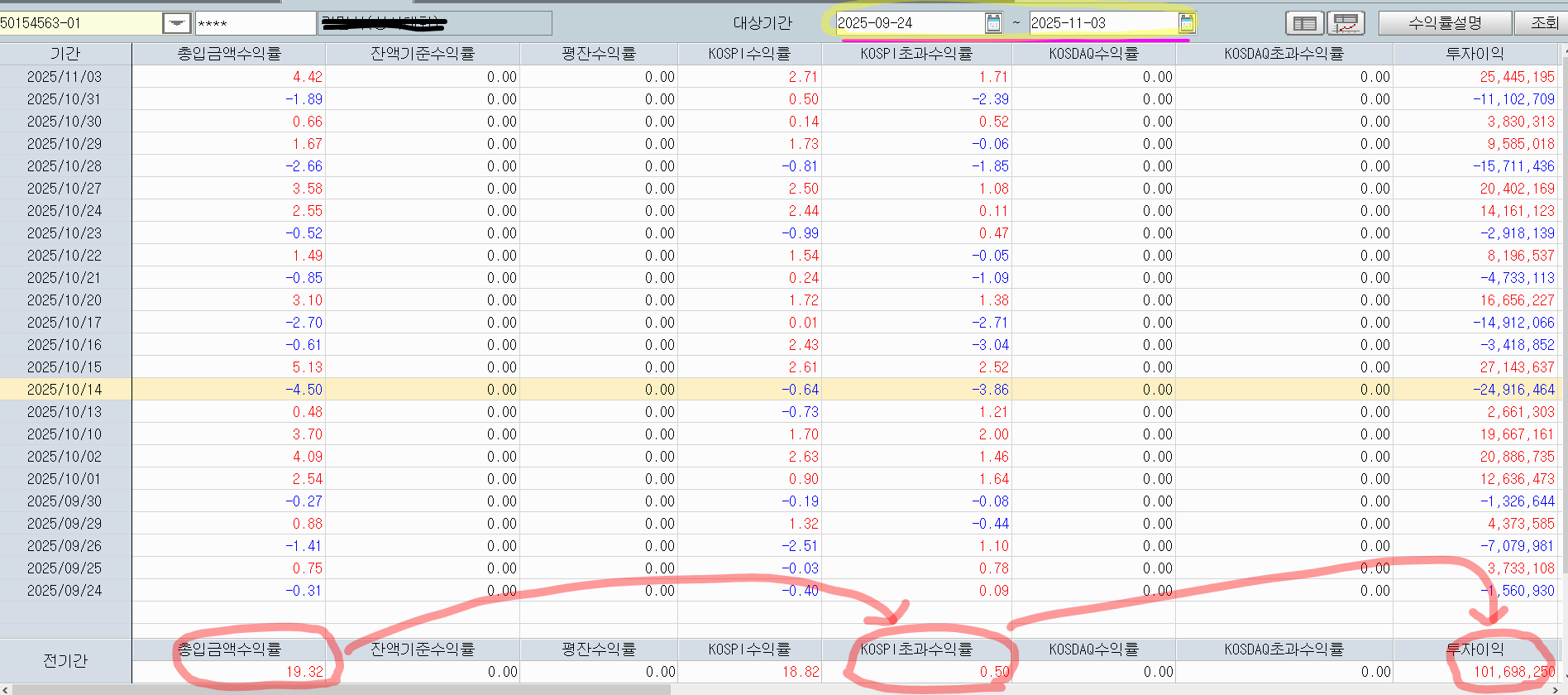The image size is (1568, 695).
Task: Open the start date calendar picker
Action: [x=993, y=23]
